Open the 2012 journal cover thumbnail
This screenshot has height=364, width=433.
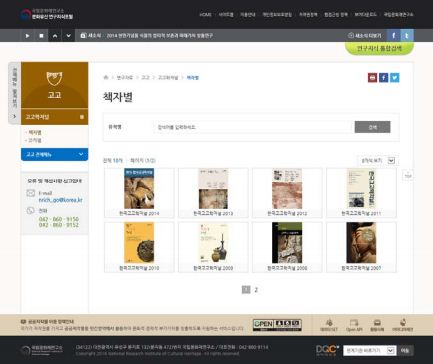point(287,189)
